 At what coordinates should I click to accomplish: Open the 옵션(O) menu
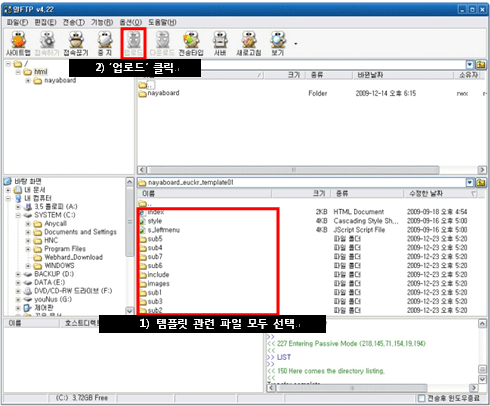[131, 22]
